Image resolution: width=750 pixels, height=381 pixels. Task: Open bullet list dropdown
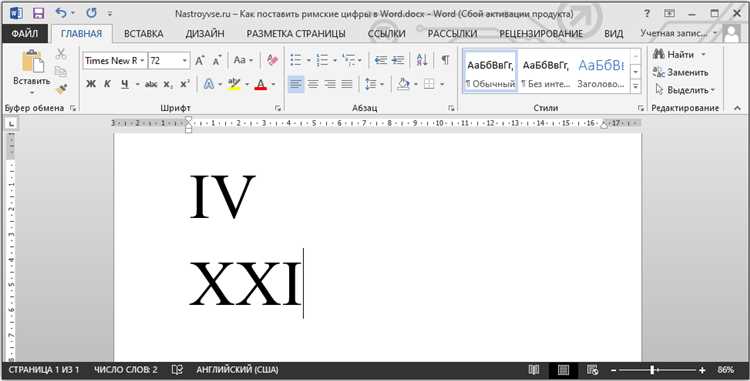(x=309, y=61)
